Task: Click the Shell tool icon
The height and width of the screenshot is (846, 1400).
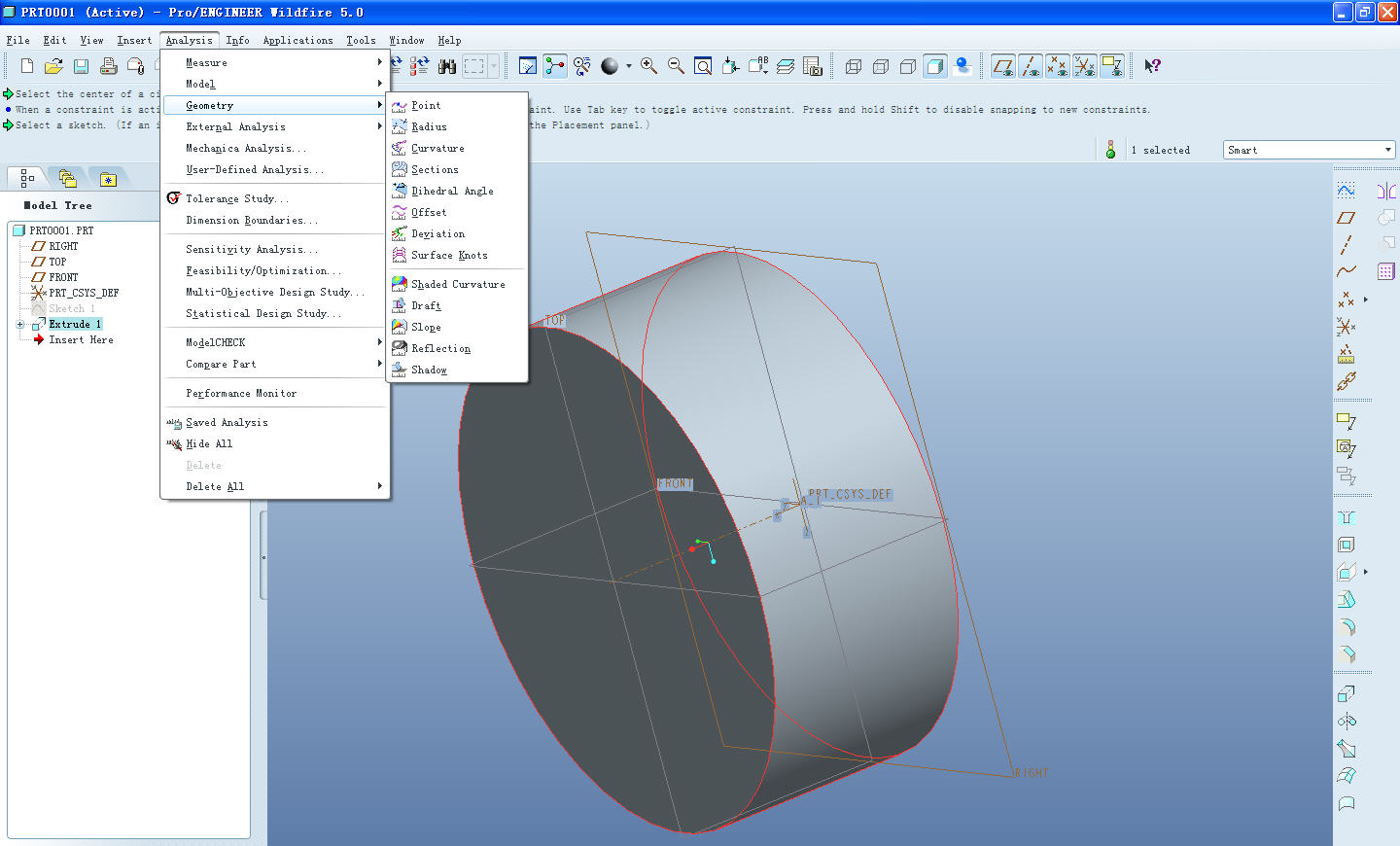Action: [1347, 545]
